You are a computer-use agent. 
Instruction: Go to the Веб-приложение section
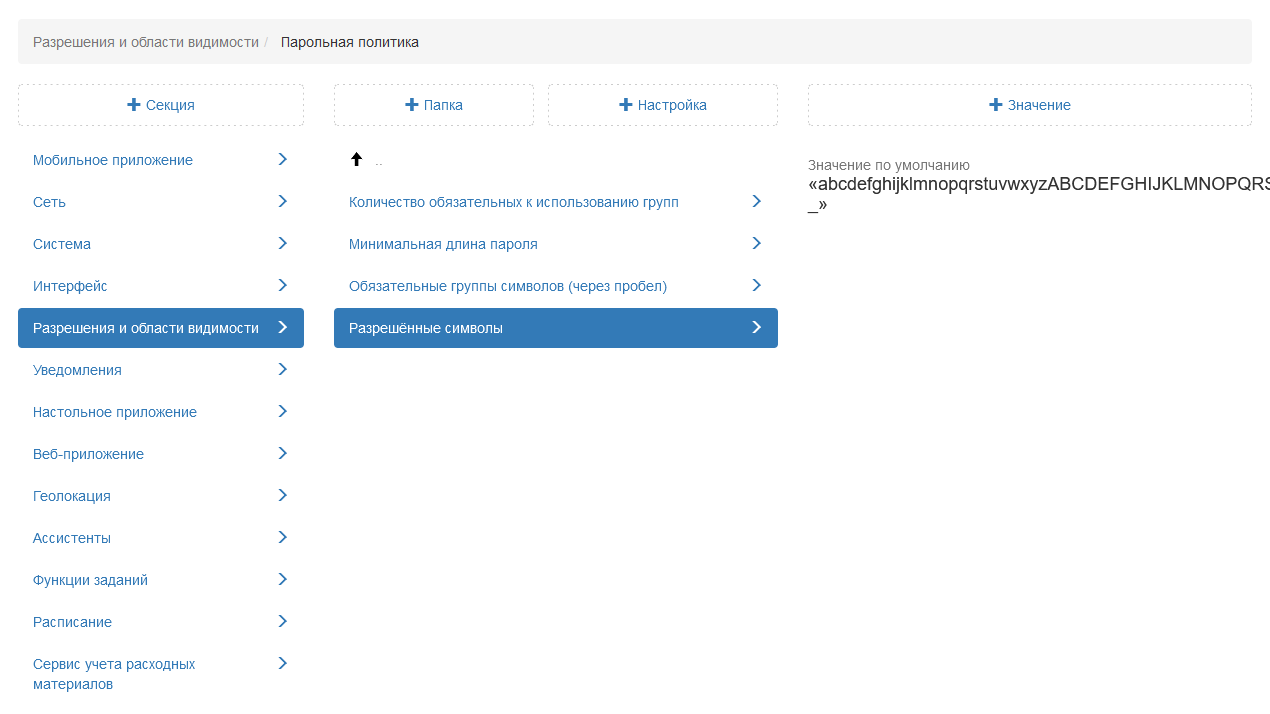click(88, 454)
